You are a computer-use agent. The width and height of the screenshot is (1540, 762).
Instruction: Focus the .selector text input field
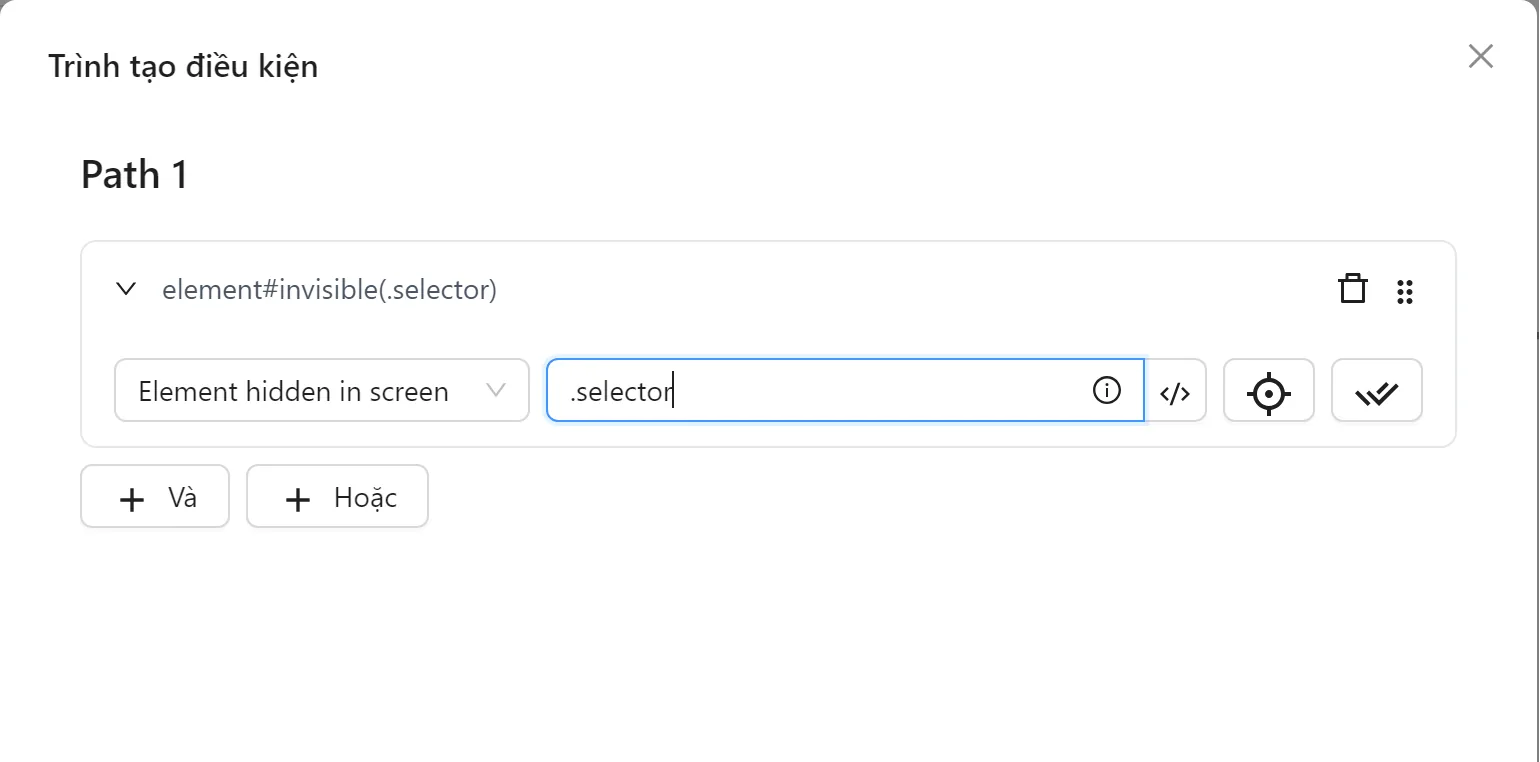(820, 391)
